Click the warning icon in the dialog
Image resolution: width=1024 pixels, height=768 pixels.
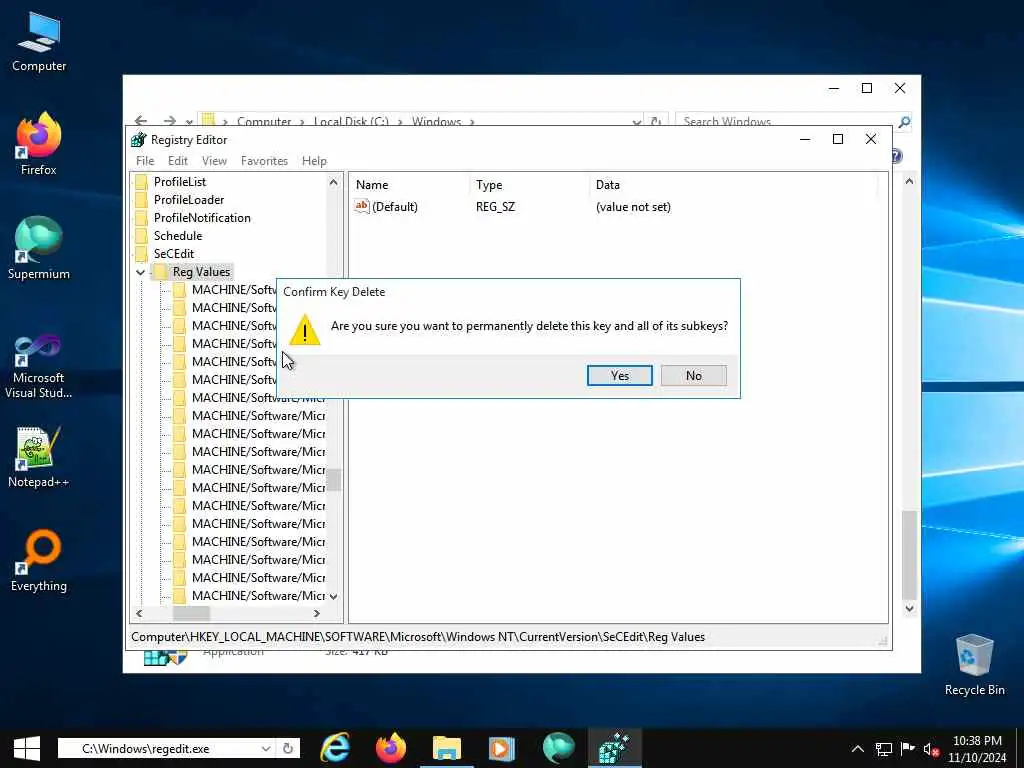click(x=305, y=330)
